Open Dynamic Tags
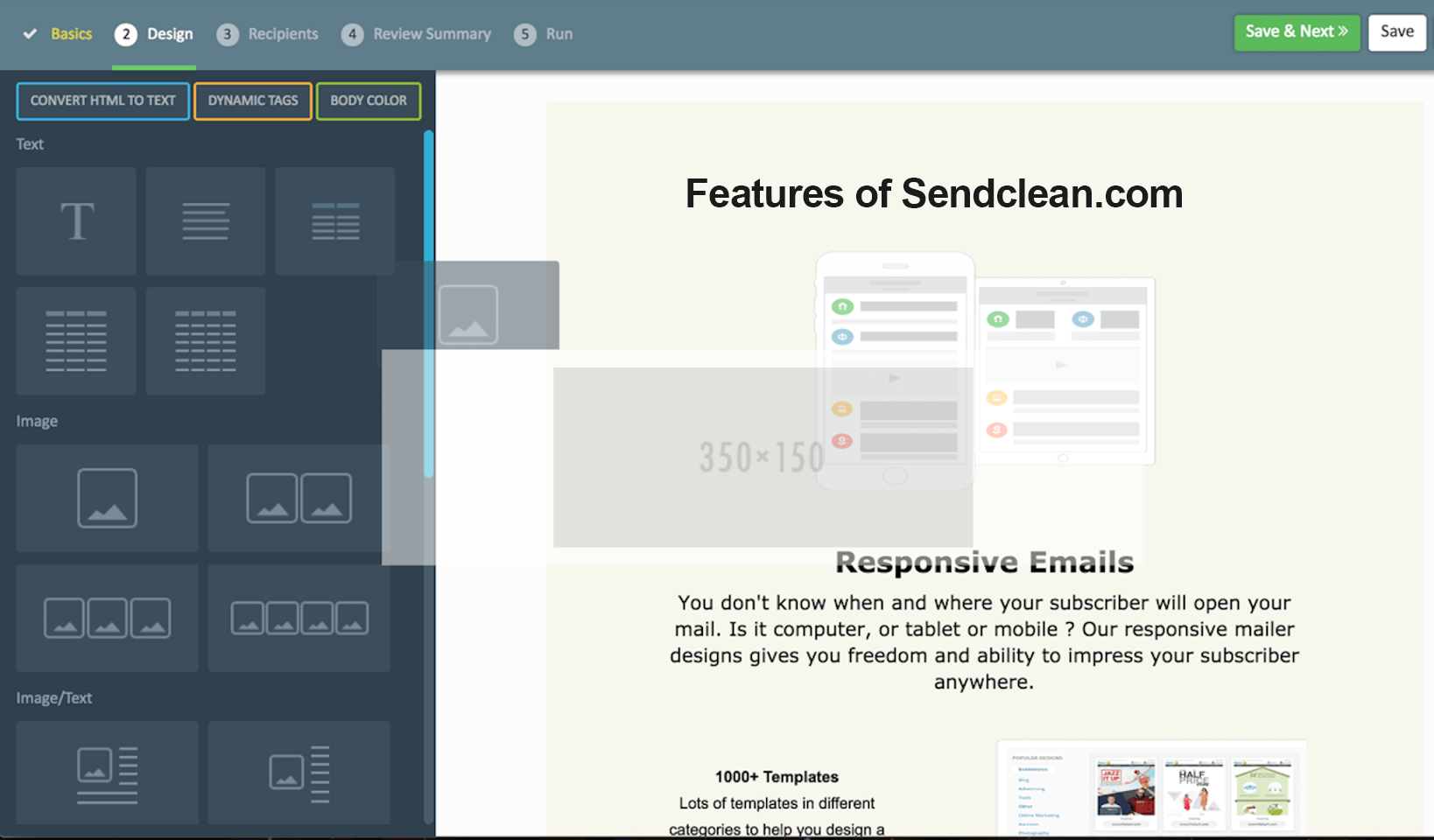The height and width of the screenshot is (840, 1434). pos(253,101)
